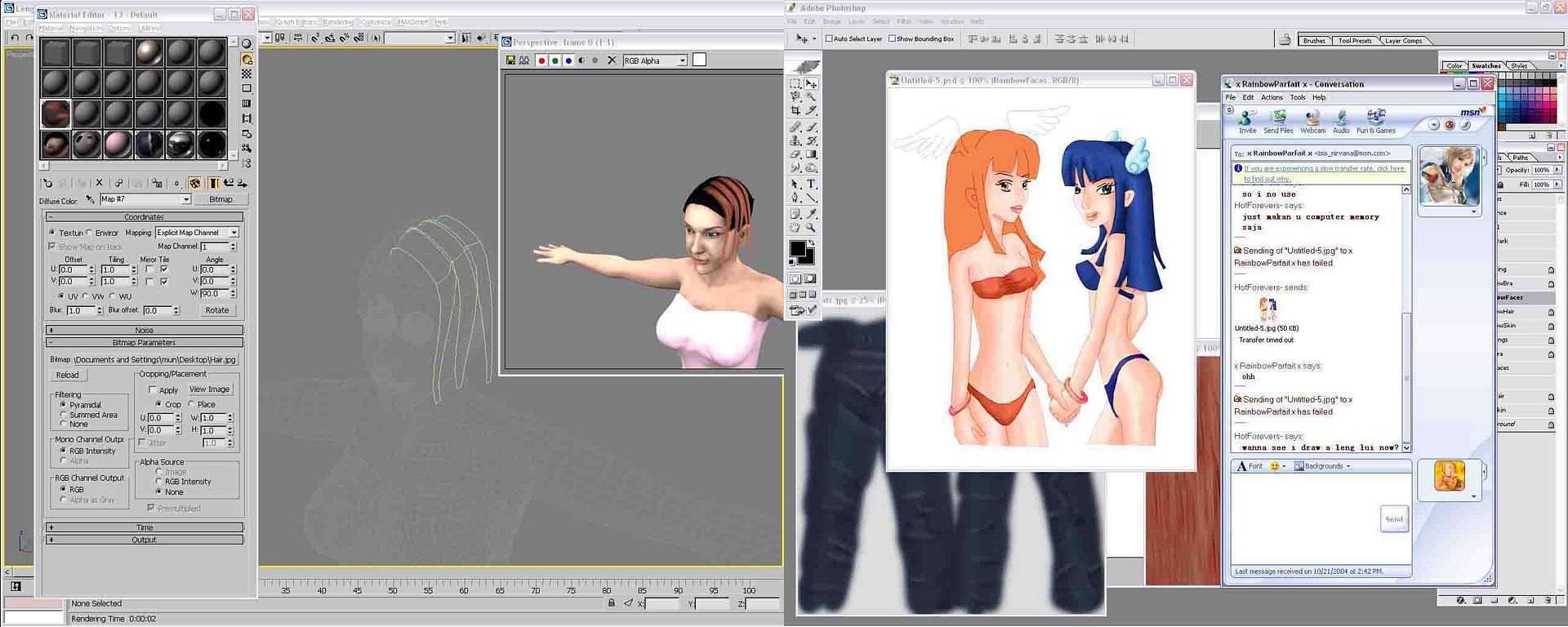Open the Tools menu in MSN conversation

pos(1298,97)
